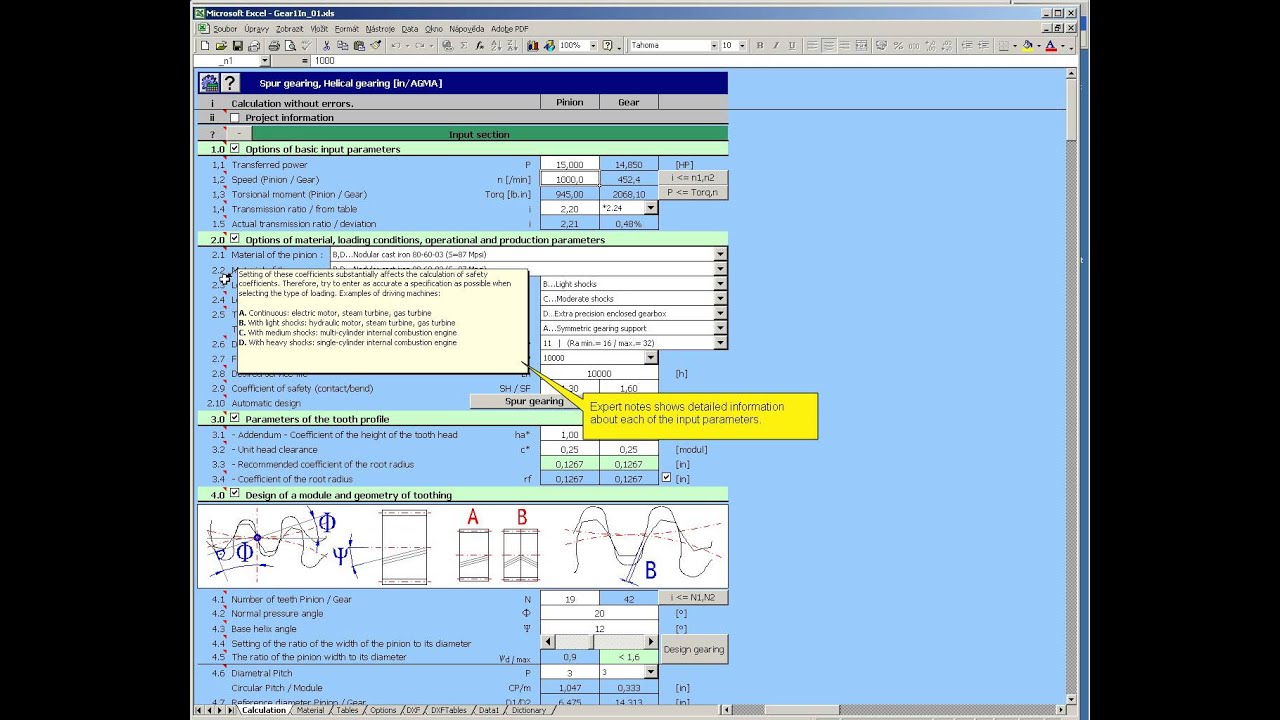Click the vertical scrollbar down arrow
The image size is (1280, 720).
point(1071,698)
